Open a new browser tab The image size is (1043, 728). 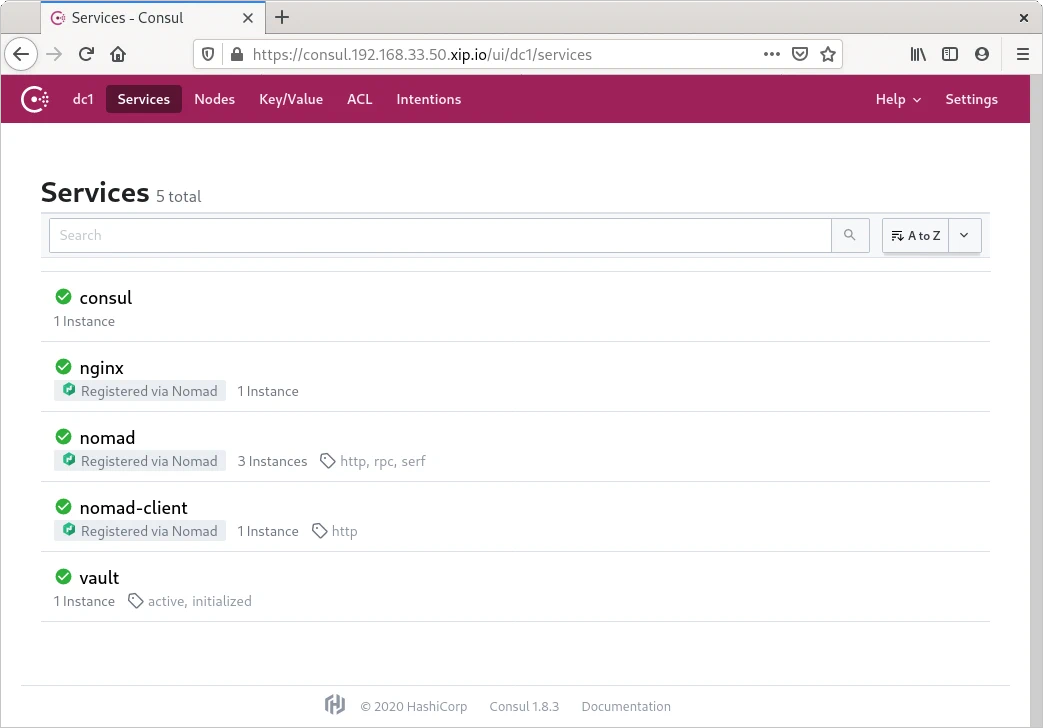[282, 17]
